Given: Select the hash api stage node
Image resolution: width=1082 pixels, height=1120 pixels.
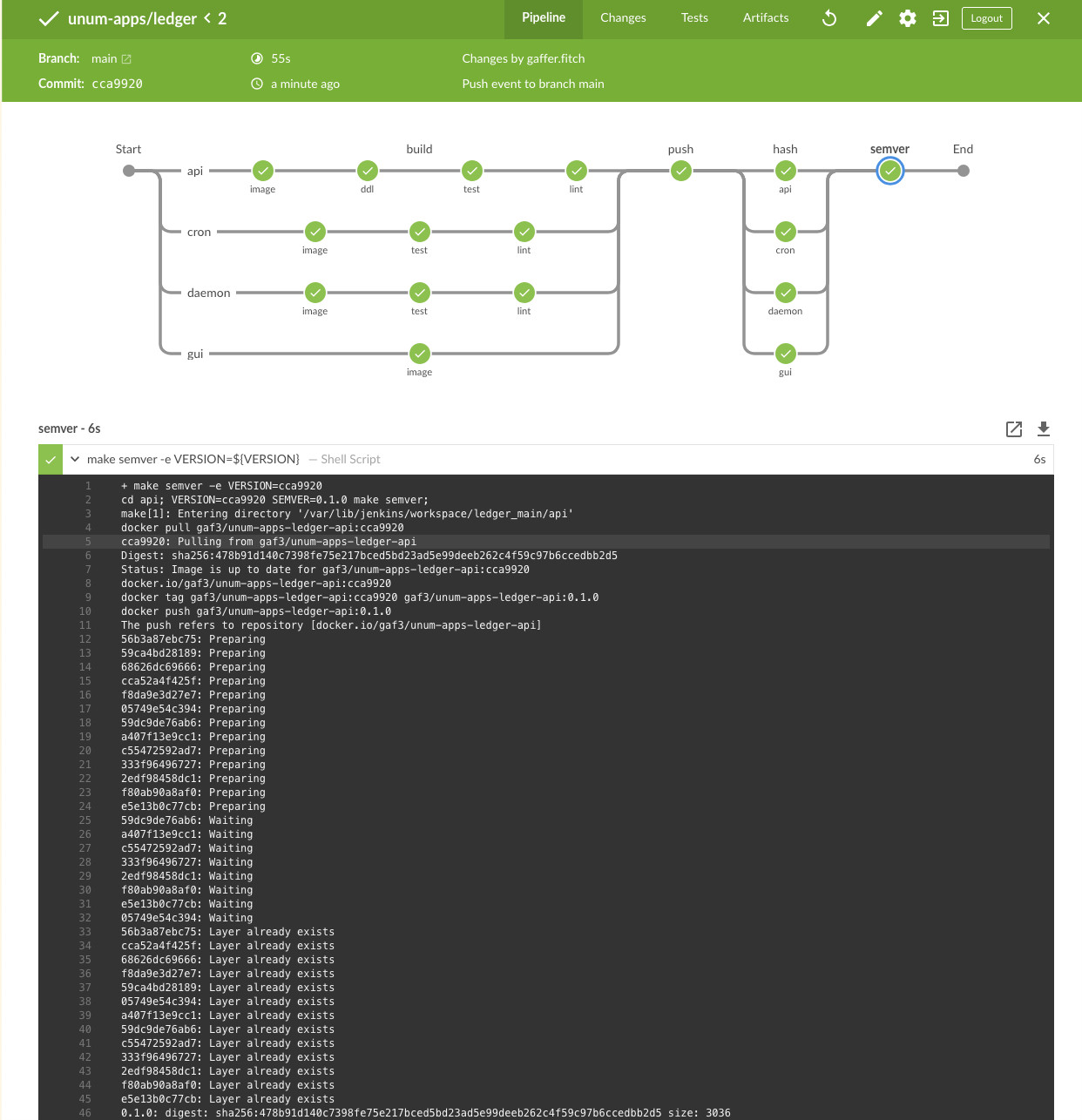Looking at the screenshot, I should pyautogui.click(x=786, y=171).
